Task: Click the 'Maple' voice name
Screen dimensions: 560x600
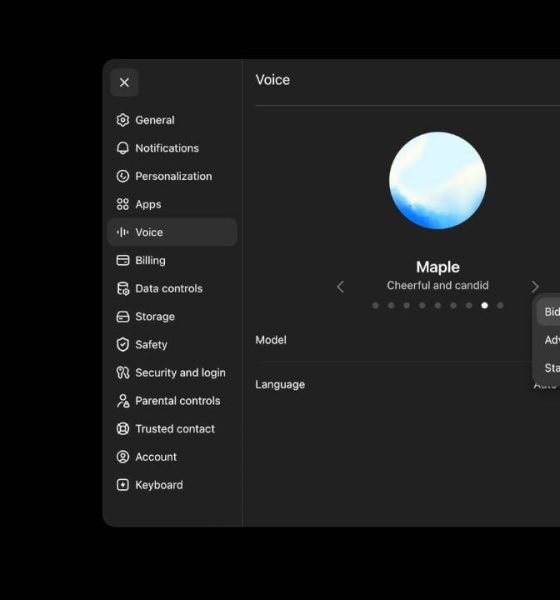Action: point(438,267)
